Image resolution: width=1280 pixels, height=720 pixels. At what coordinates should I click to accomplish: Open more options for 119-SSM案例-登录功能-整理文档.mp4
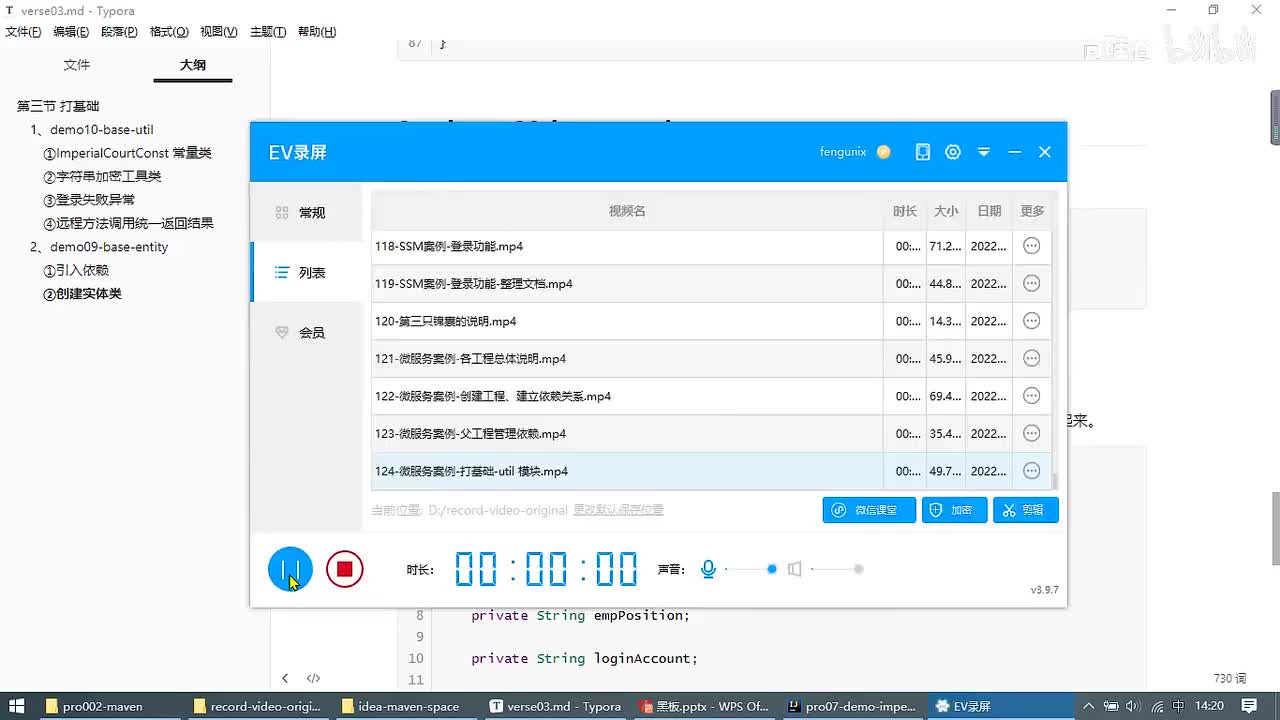[1032, 283]
